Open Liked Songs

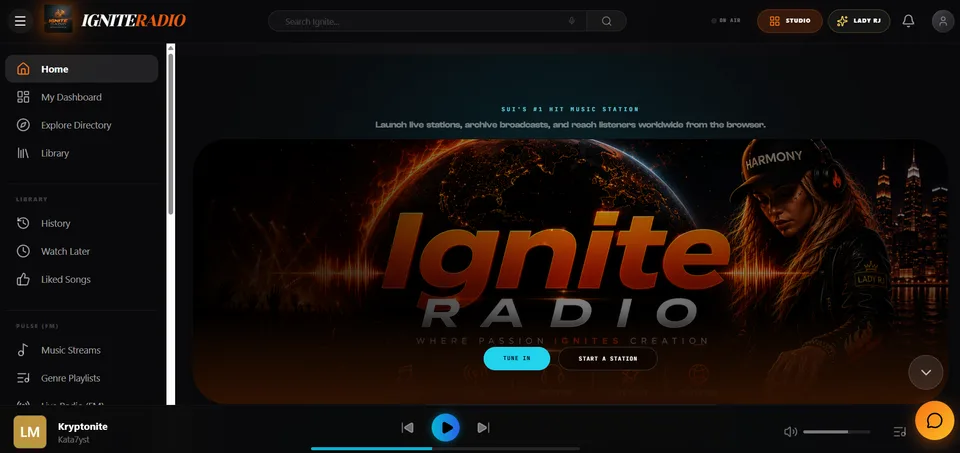point(81,280)
